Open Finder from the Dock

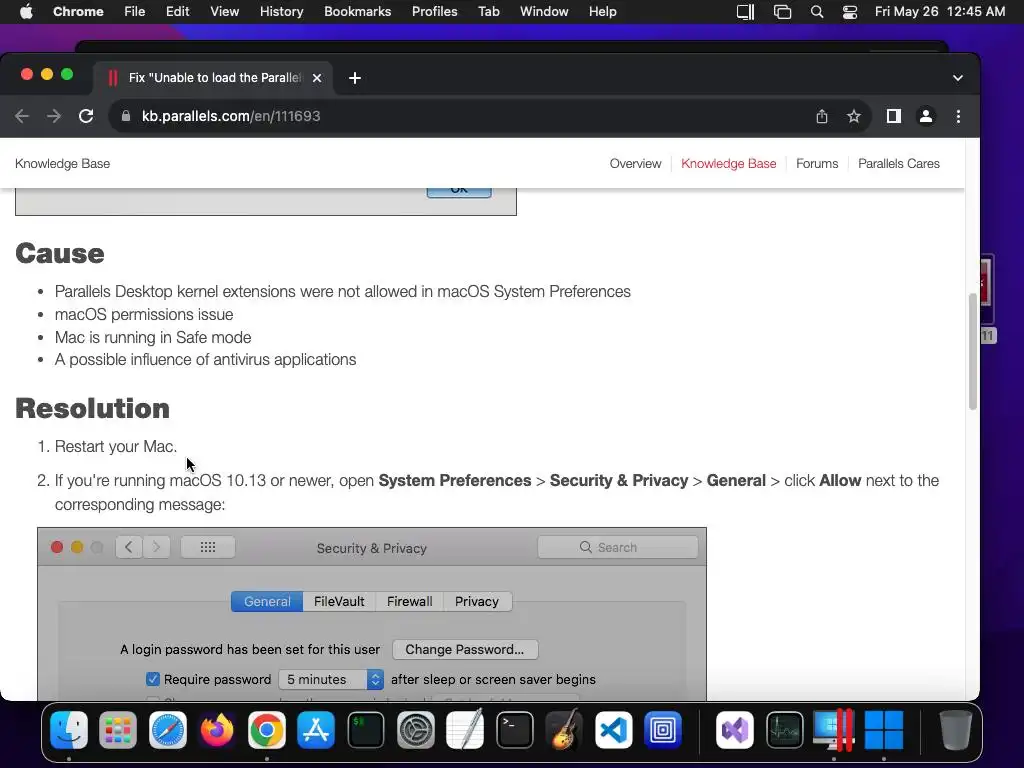[69, 729]
